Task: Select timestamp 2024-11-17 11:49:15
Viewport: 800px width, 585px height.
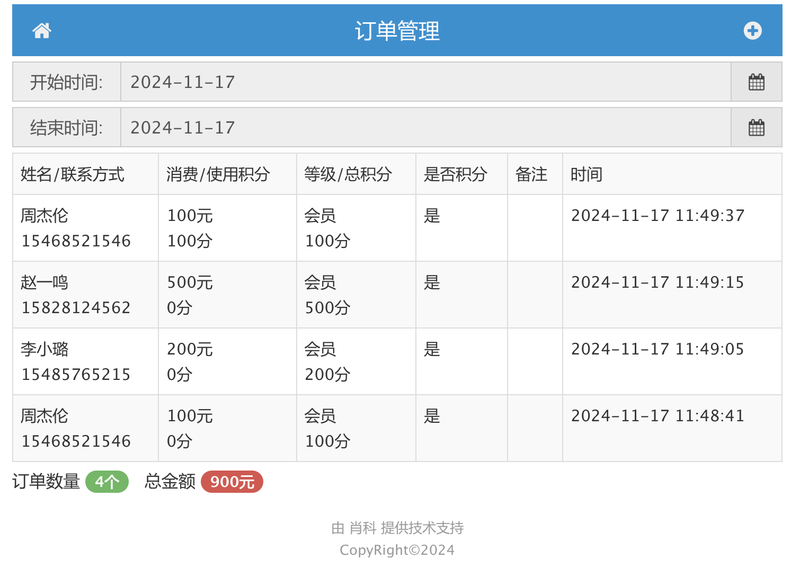Action: coord(658,283)
